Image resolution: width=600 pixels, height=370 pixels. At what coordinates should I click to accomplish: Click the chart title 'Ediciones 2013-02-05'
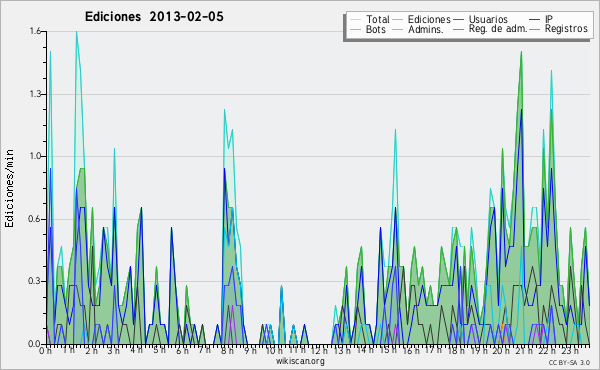click(154, 17)
